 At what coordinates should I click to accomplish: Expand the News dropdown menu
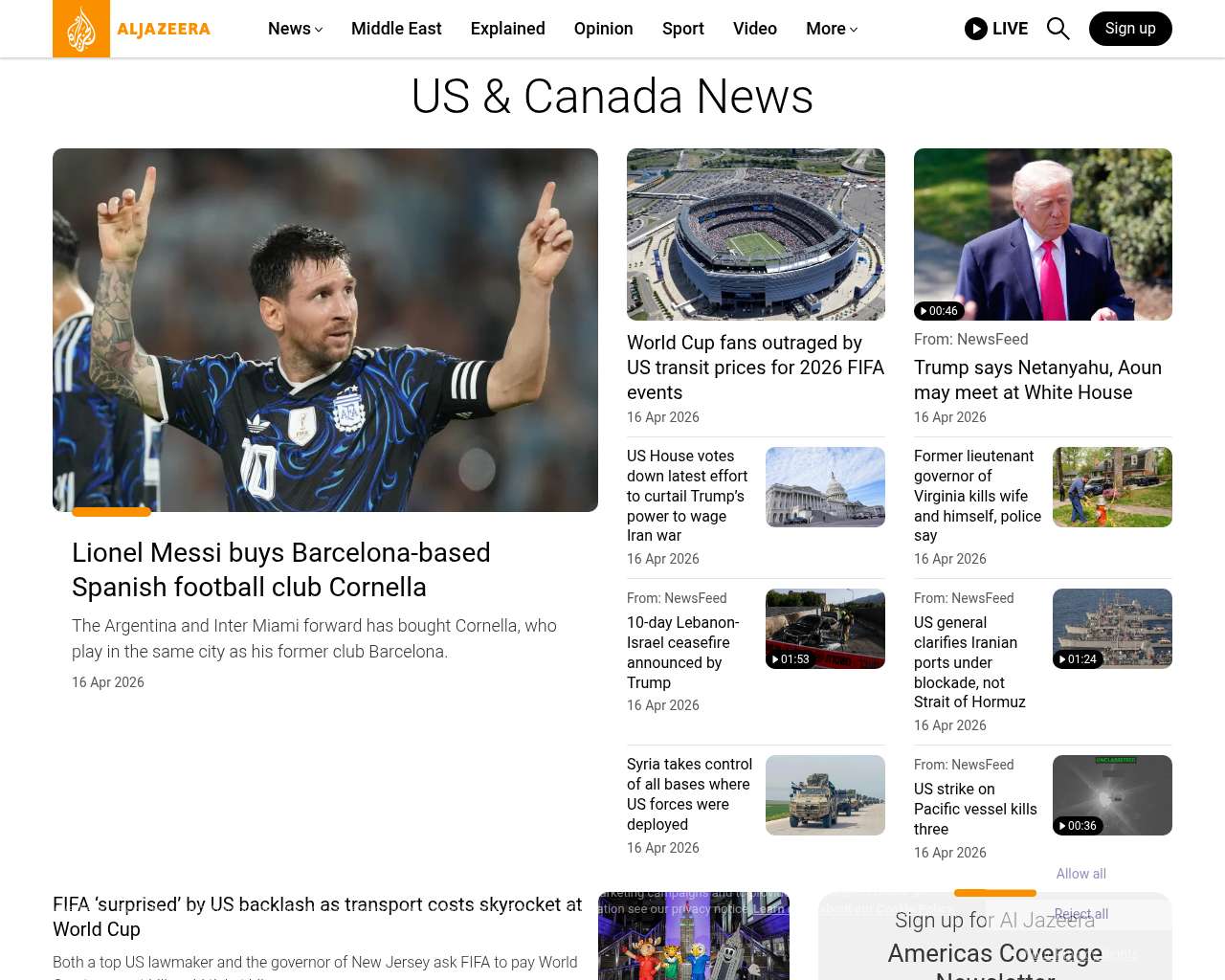point(295,29)
